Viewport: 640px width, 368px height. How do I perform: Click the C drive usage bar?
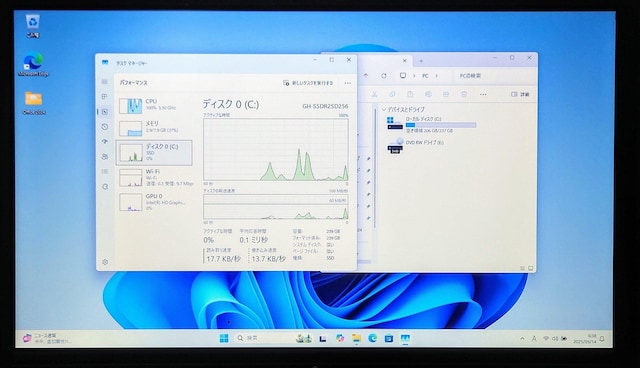[x=441, y=125]
